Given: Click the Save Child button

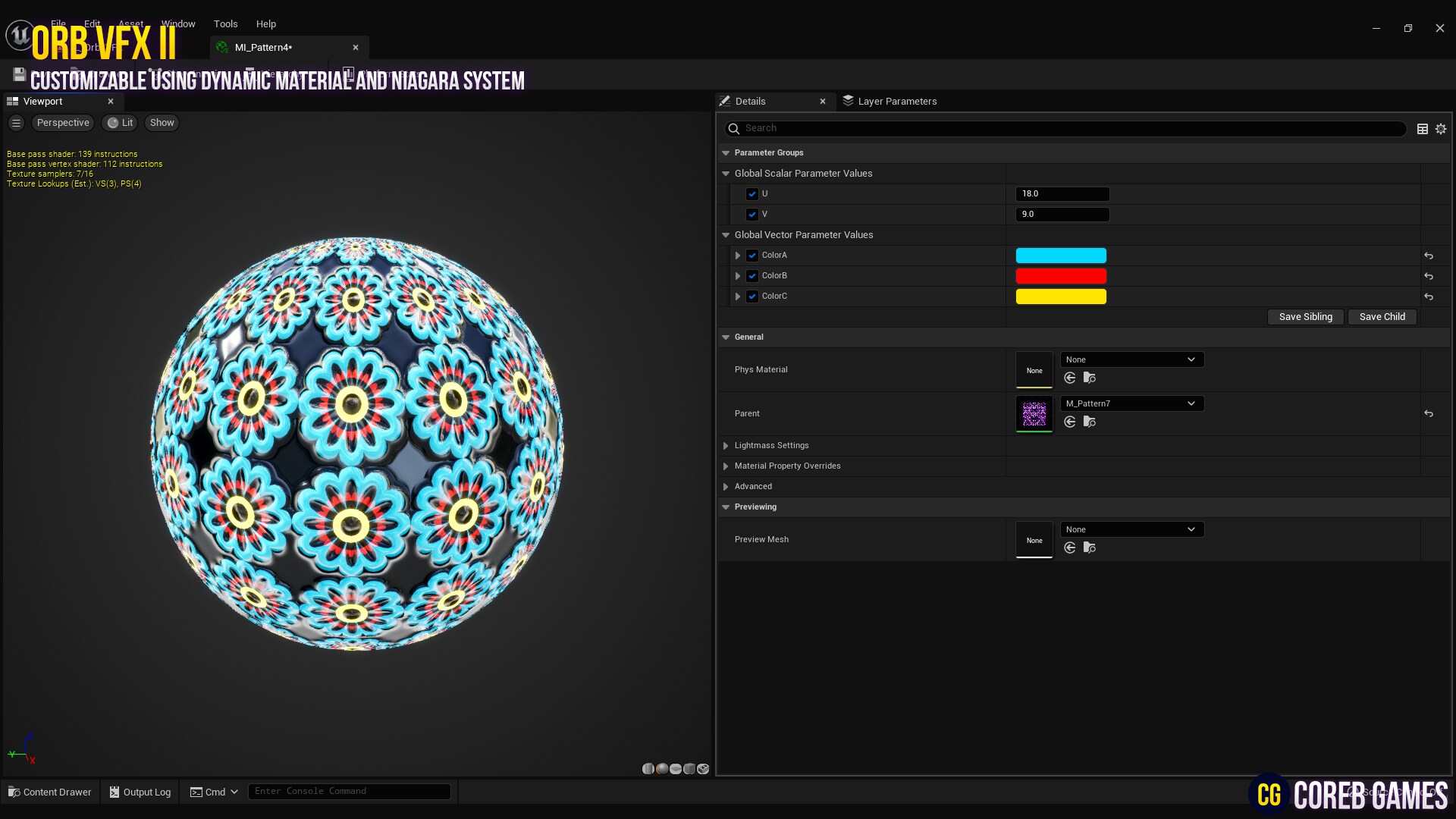Looking at the screenshot, I should pos(1382,316).
